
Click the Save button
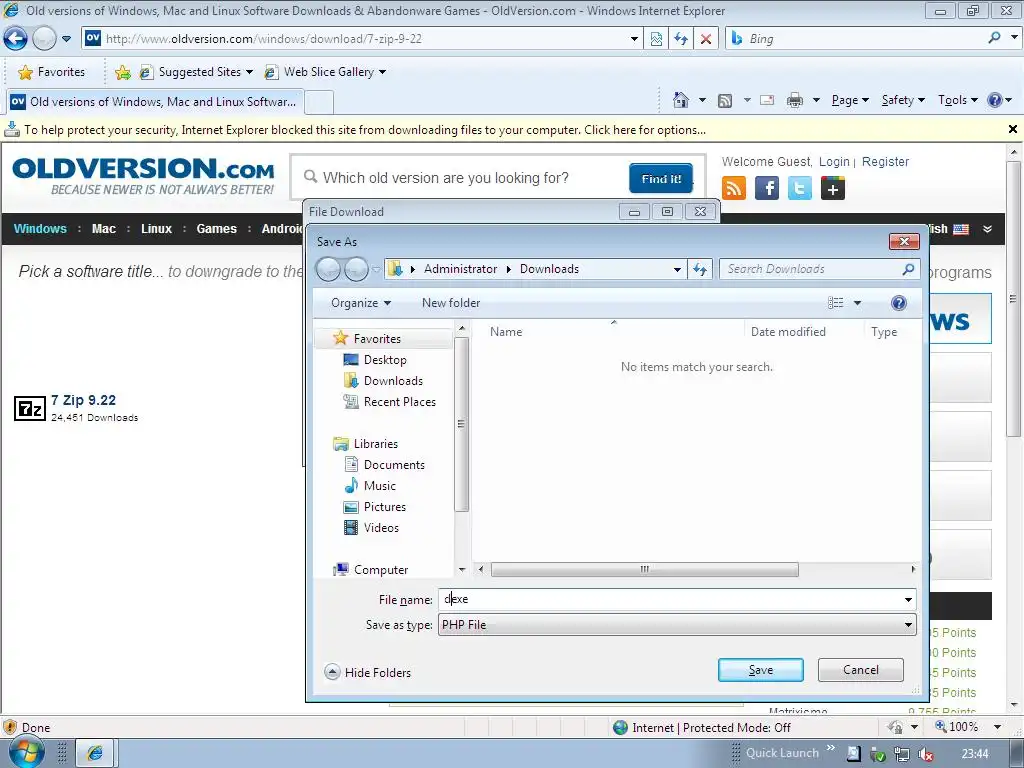[x=761, y=670]
